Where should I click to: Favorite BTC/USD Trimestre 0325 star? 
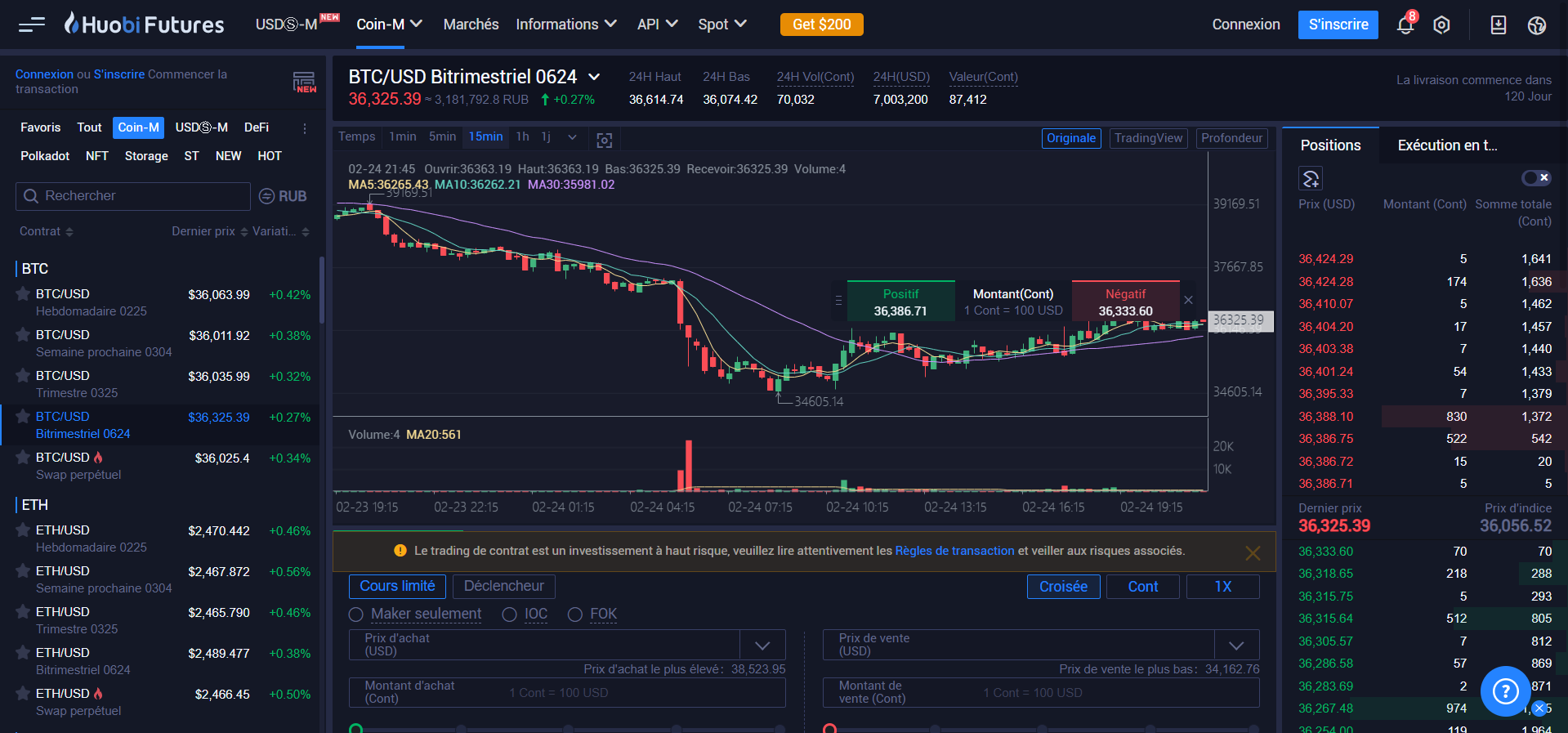pyautogui.click(x=23, y=375)
